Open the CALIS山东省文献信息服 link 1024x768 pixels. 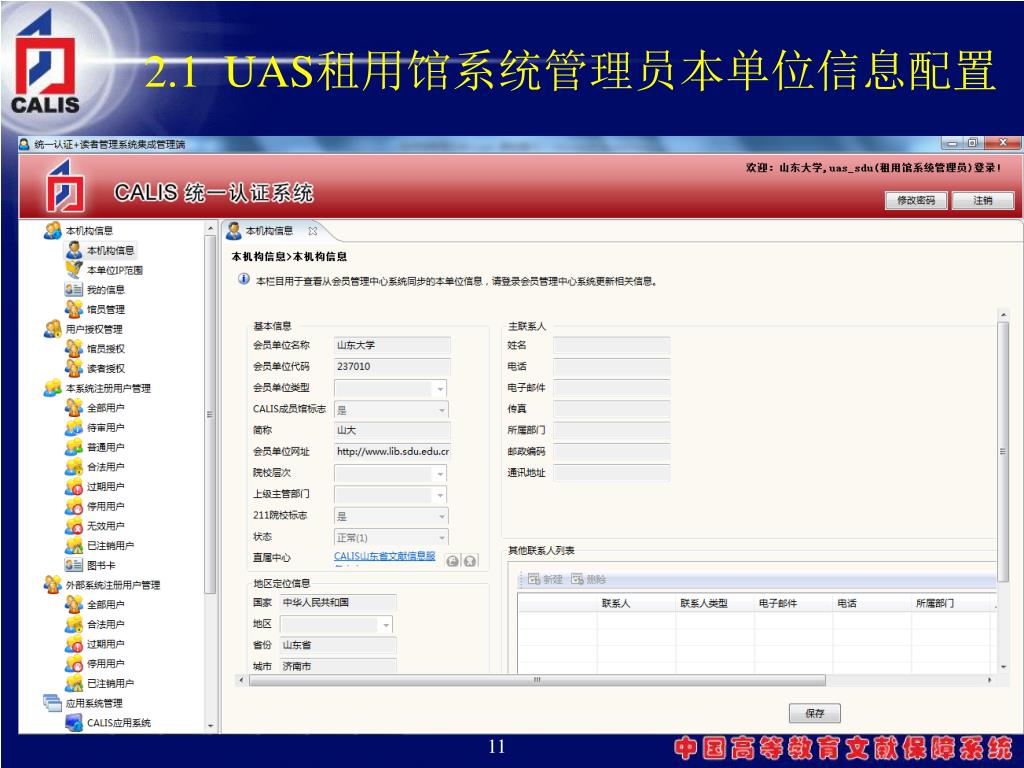(x=384, y=556)
